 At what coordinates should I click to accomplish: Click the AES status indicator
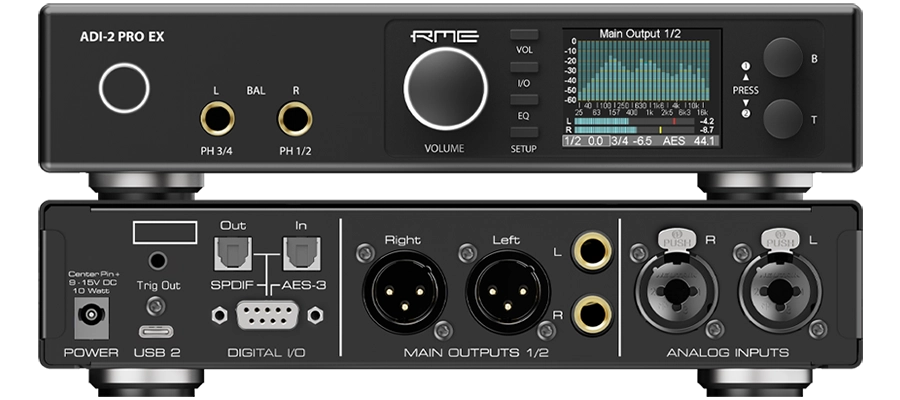point(673,141)
